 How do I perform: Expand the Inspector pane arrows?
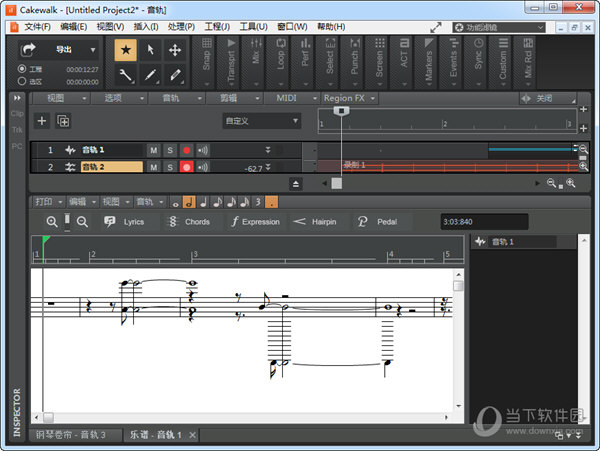tap(17, 98)
